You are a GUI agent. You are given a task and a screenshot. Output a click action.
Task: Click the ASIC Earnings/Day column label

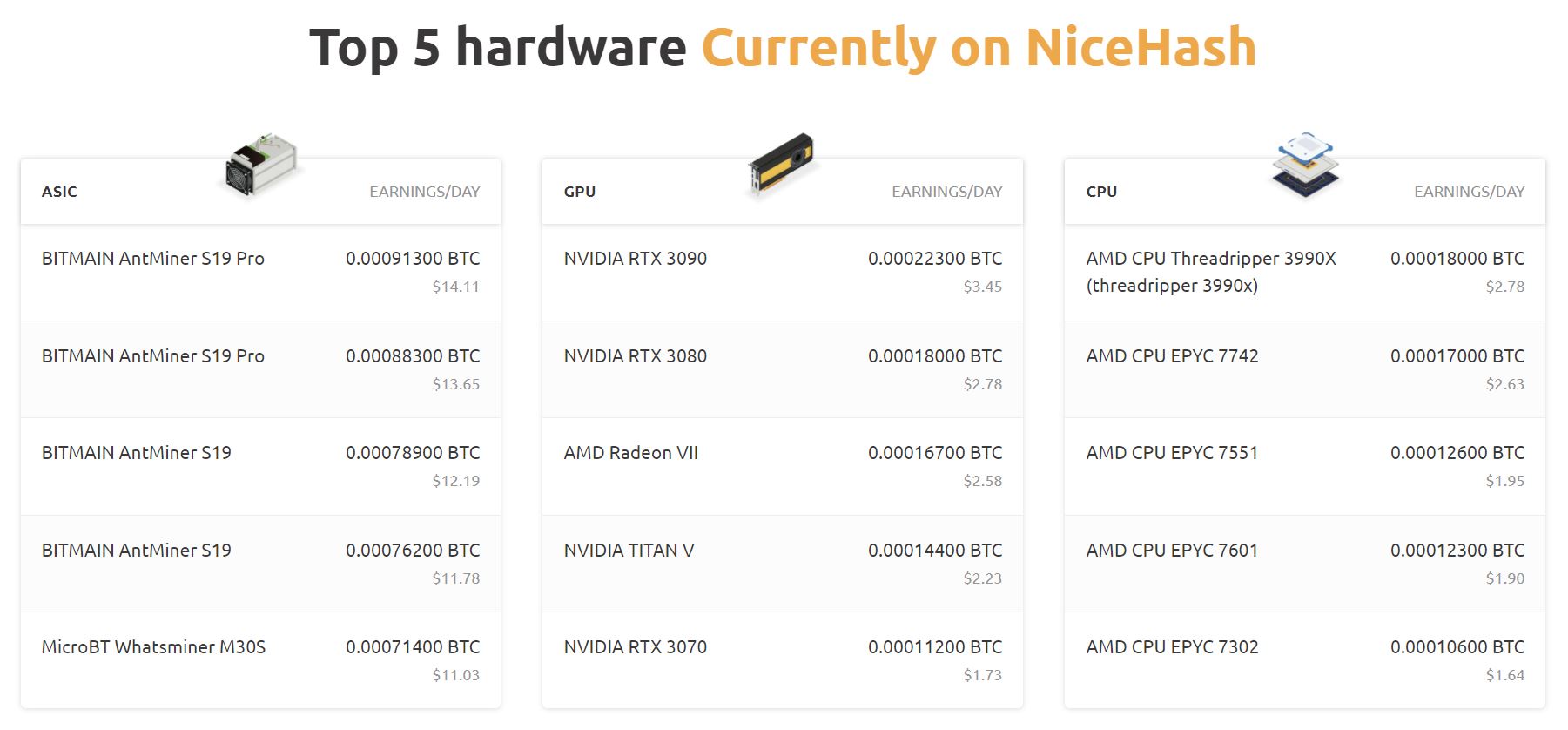pos(424,192)
